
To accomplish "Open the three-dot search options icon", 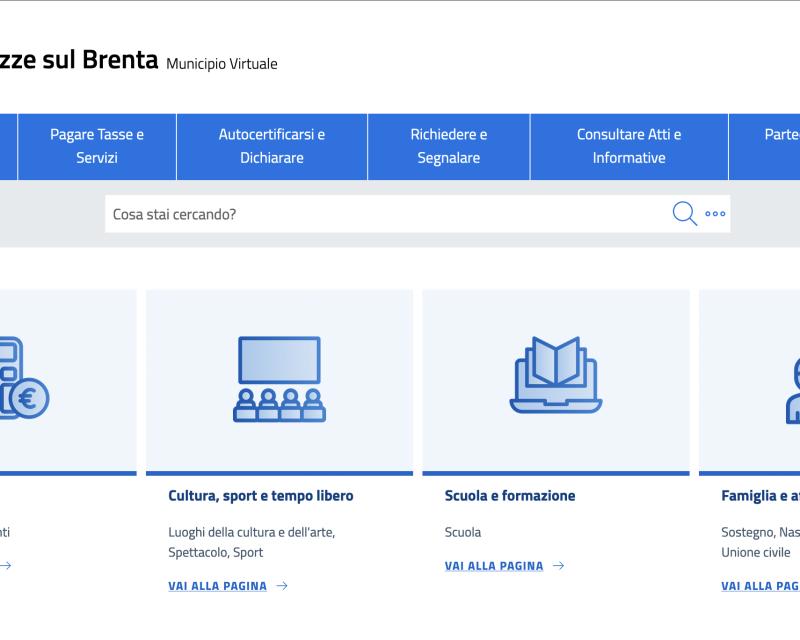I will [714, 213].
